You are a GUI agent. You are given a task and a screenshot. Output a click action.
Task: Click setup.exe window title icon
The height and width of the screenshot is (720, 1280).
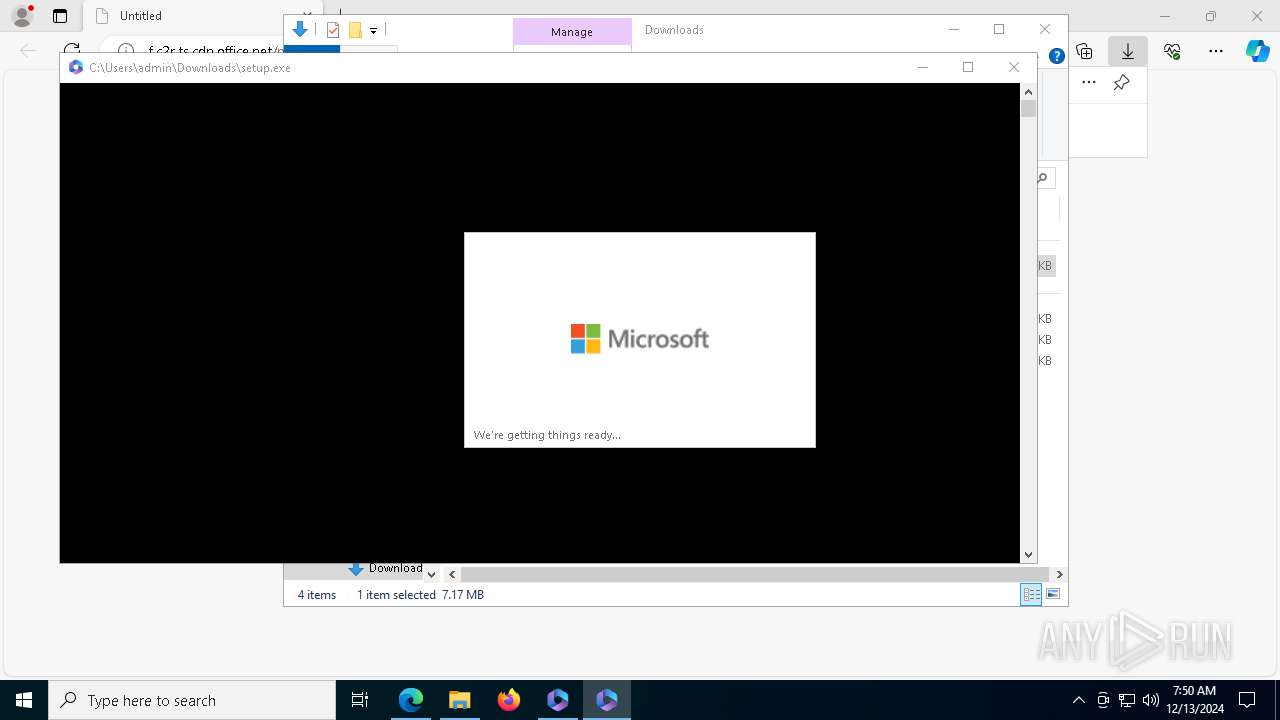[76, 68]
